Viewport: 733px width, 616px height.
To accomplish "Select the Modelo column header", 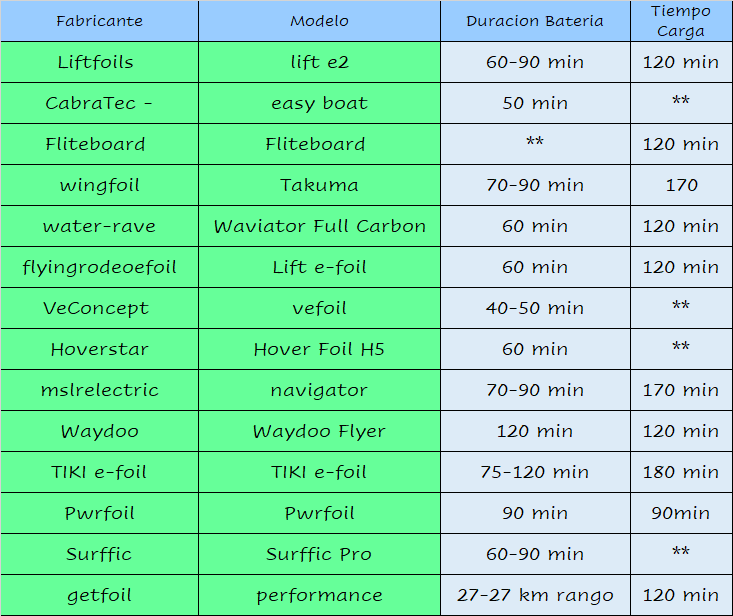I will pos(319,21).
